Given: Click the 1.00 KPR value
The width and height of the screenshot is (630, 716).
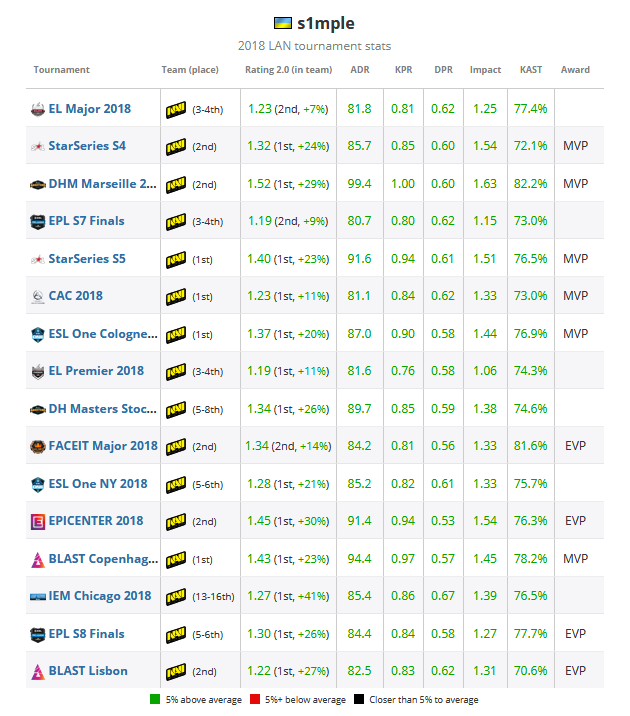Looking at the screenshot, I should [x=403, y=184].
